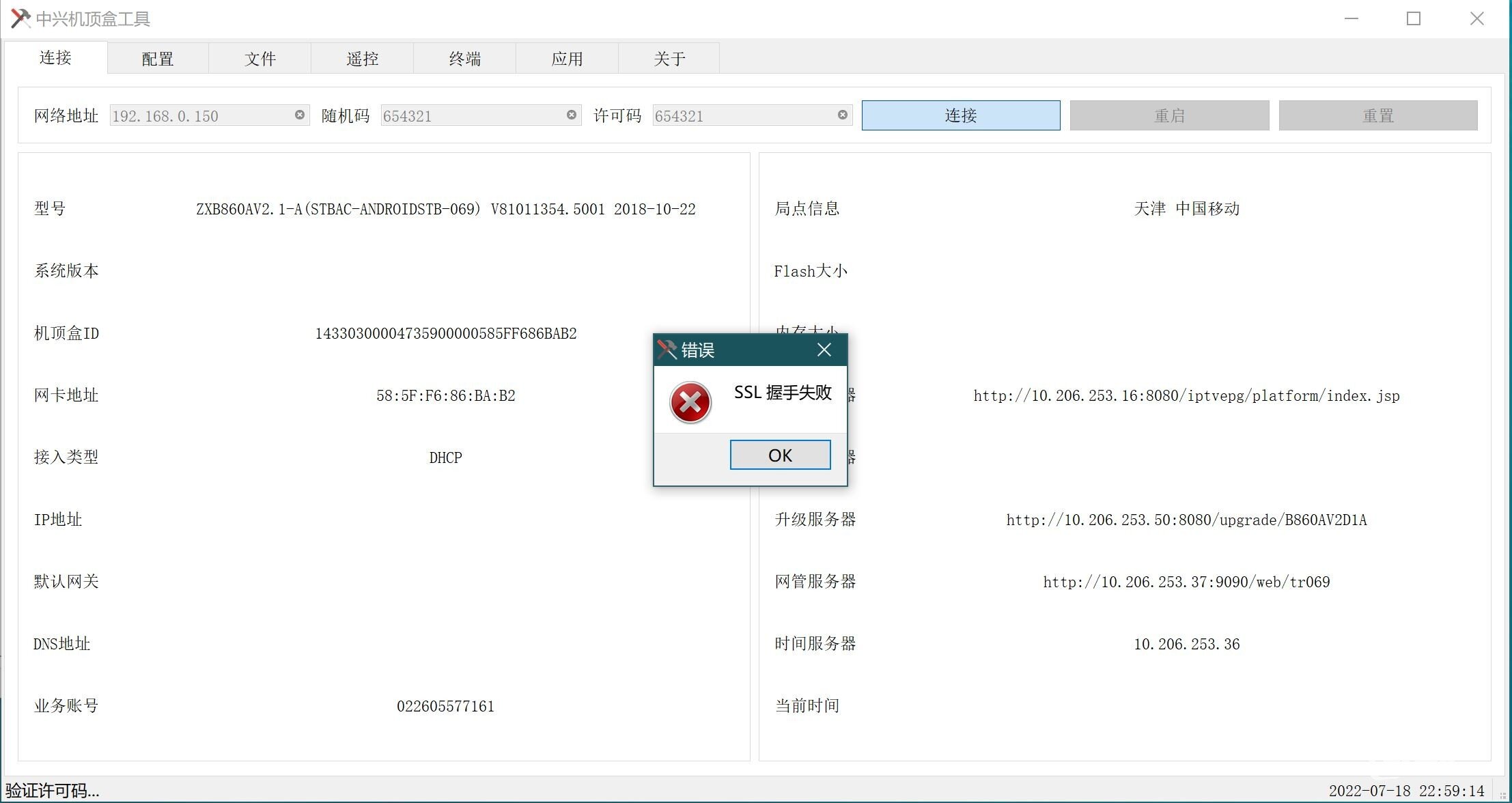Click the 重置 button
This screenshot has height=803, width=1512.
click(x=1378, y=115)
